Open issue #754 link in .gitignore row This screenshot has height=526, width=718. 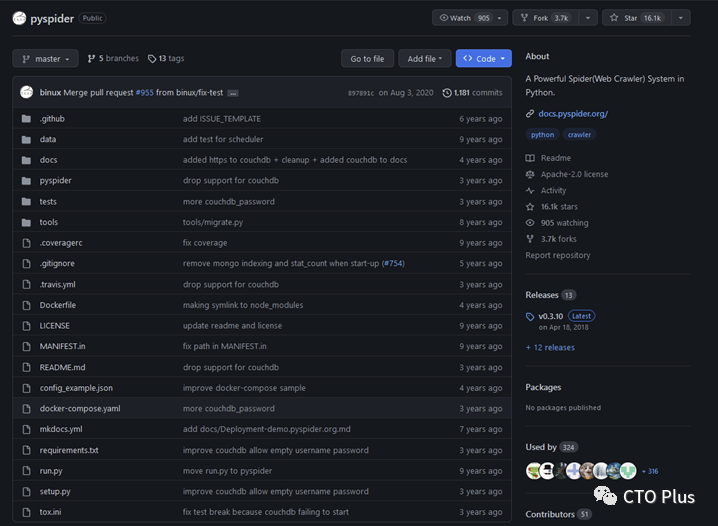393,264
